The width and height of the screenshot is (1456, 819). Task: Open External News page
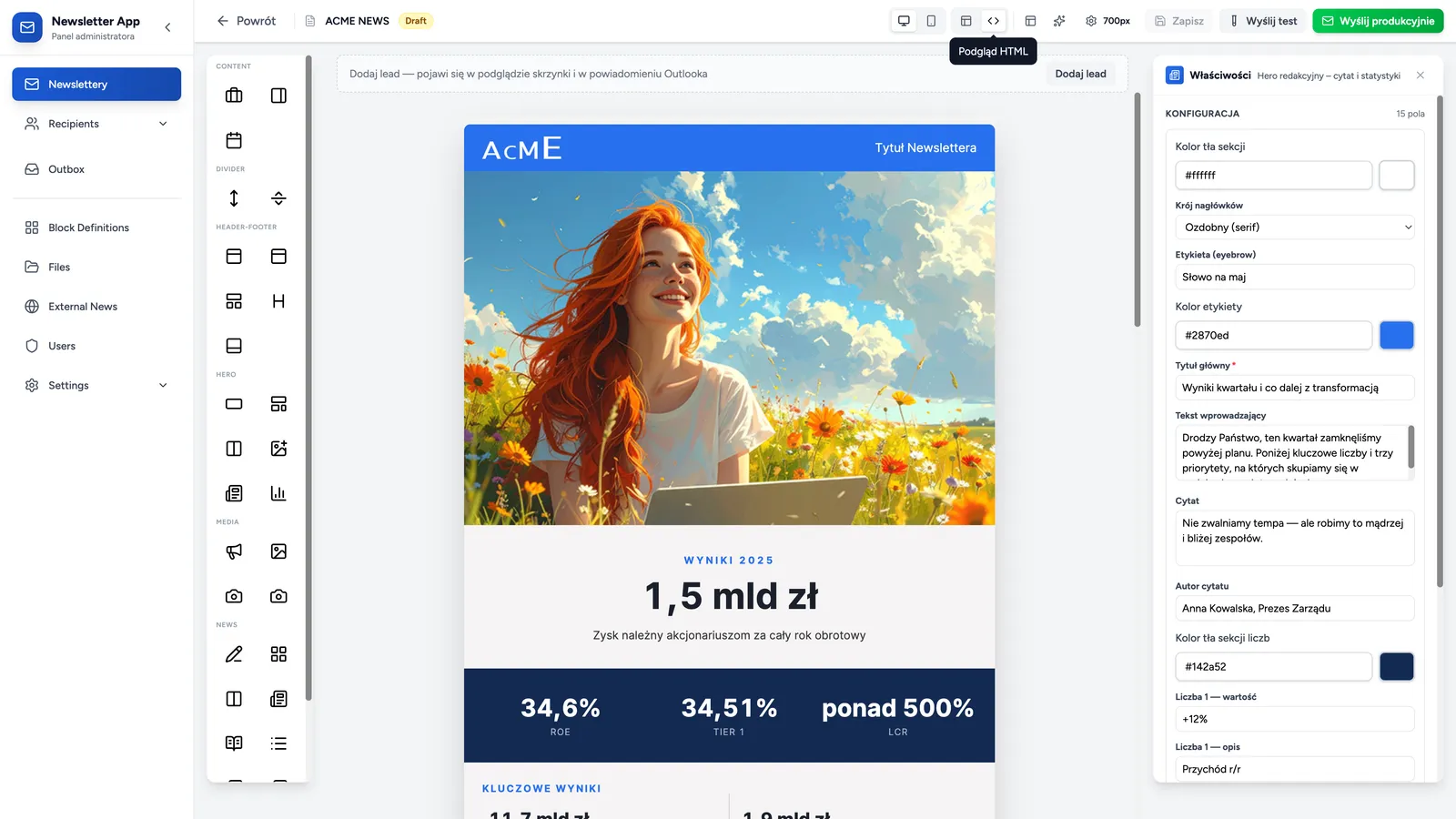click(96, 307)
